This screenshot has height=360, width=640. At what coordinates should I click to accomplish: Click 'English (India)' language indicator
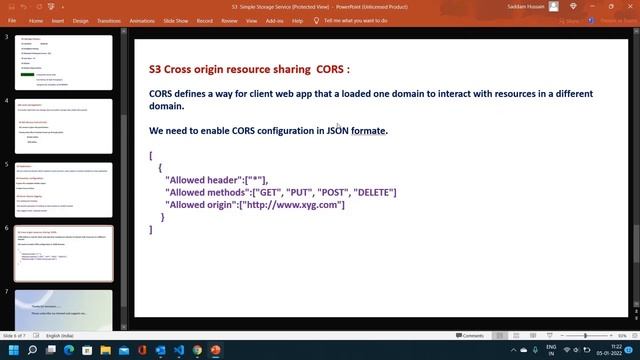pyautogui.click(x=60, y=336)
